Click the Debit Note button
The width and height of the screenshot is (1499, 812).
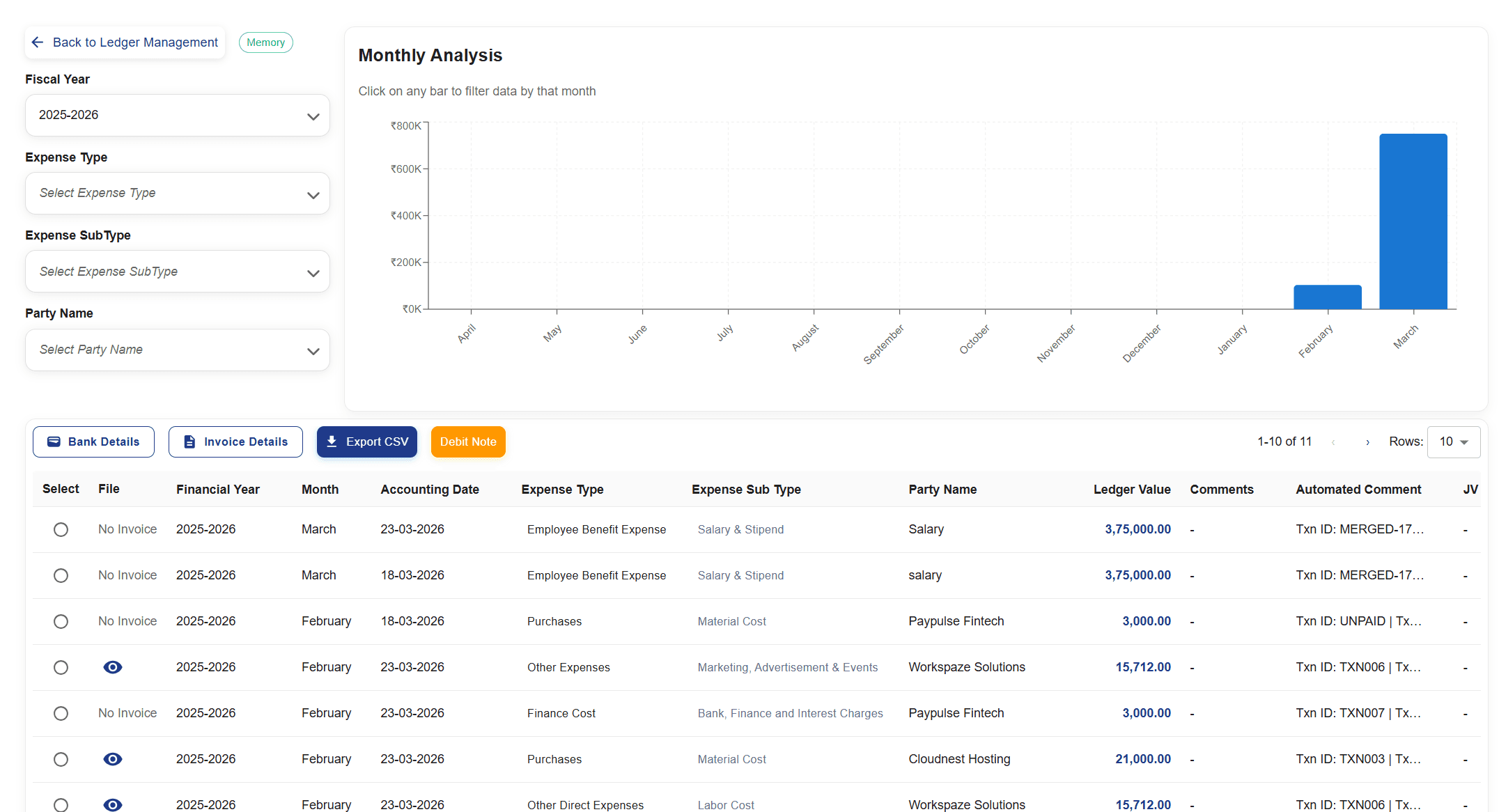[467, 442]
